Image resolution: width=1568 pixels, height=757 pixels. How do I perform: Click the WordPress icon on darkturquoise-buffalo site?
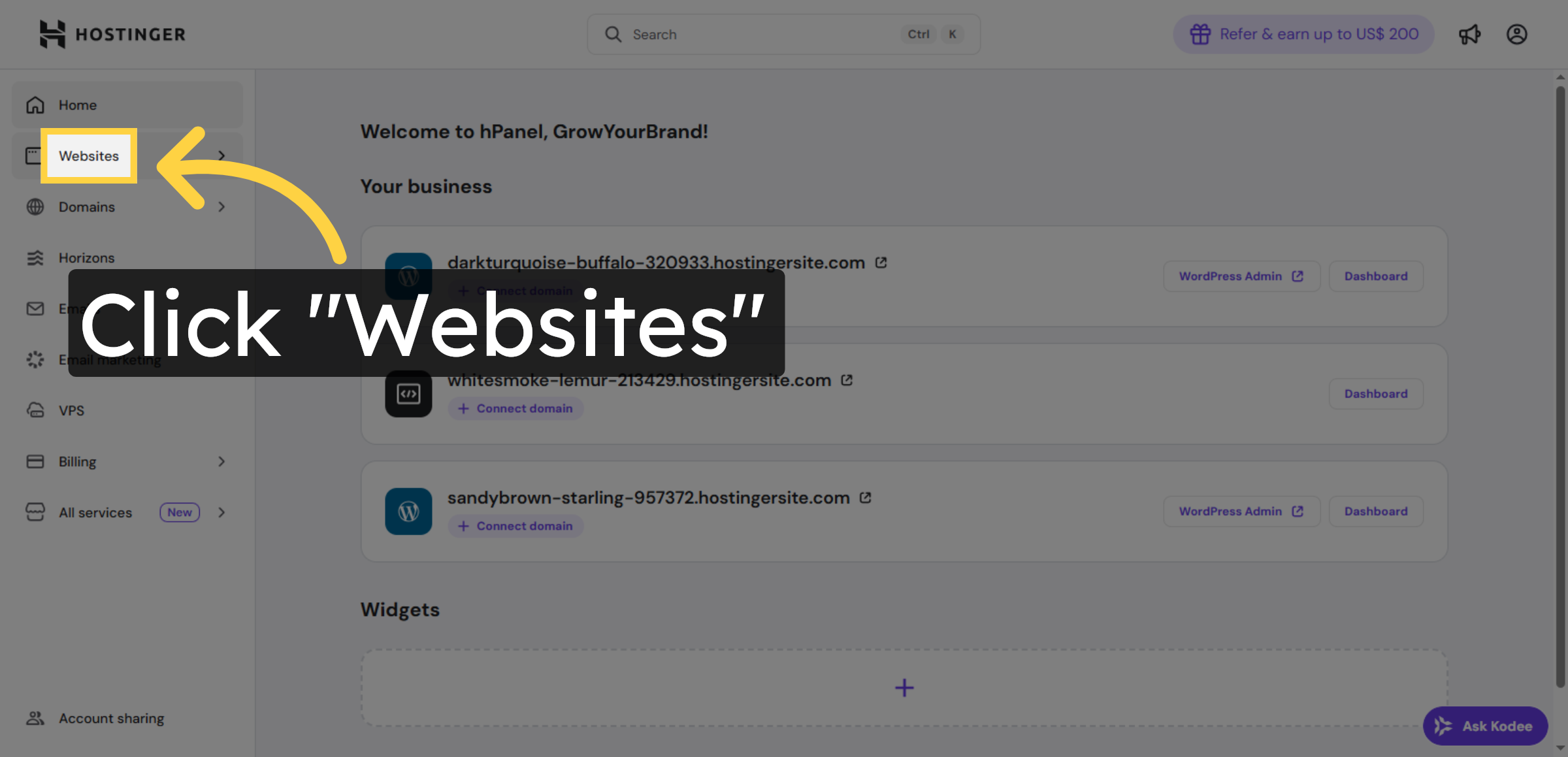click(408, 276)
